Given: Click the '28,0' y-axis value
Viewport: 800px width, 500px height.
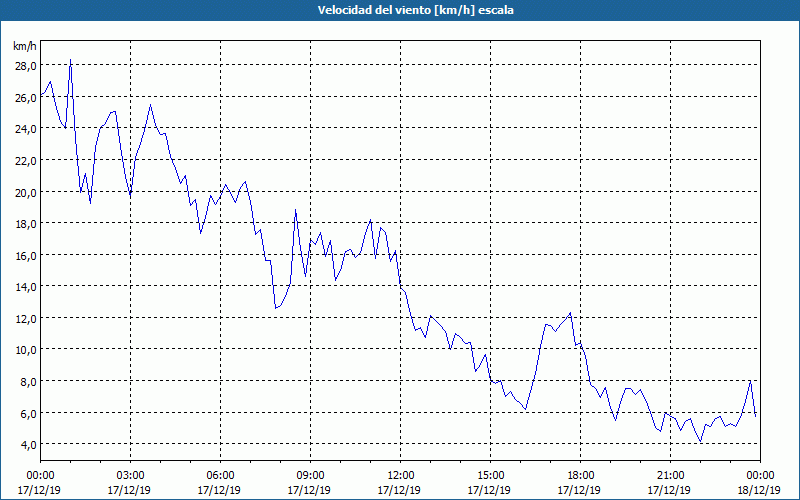Looking at the screenshot, I should (26, 66).
